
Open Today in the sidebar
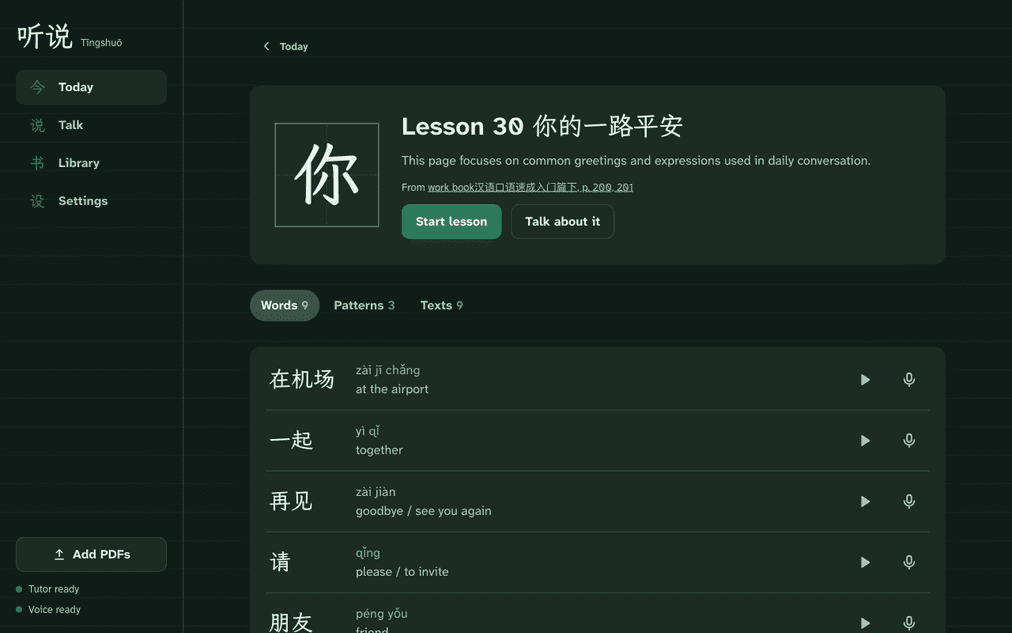91,87
